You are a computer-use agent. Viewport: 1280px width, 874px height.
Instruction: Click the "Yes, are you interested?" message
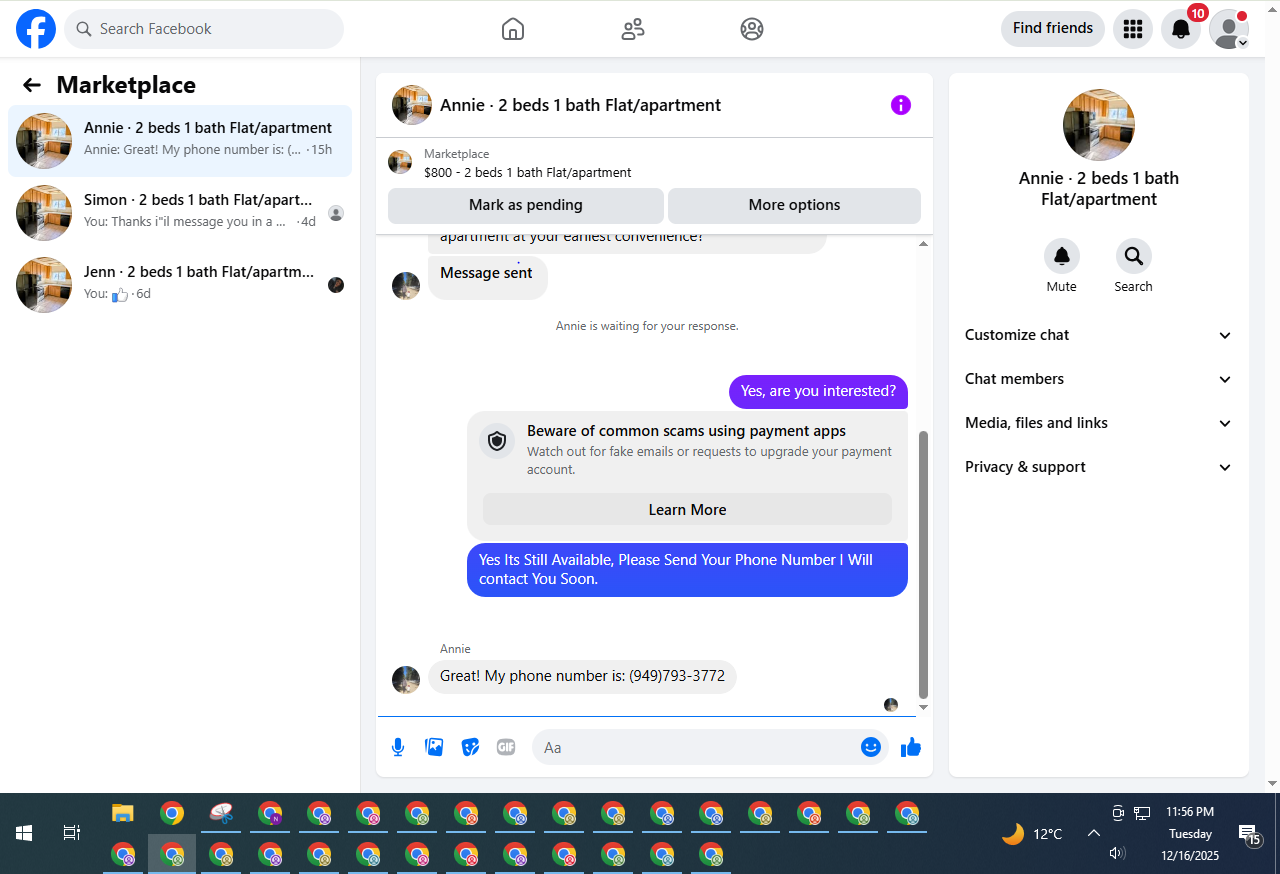point(818,391)
